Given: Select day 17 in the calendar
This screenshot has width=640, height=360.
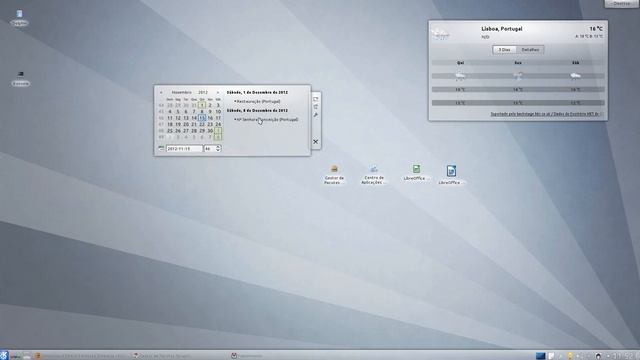Looking at the screenshot, I should pos(218,118).
